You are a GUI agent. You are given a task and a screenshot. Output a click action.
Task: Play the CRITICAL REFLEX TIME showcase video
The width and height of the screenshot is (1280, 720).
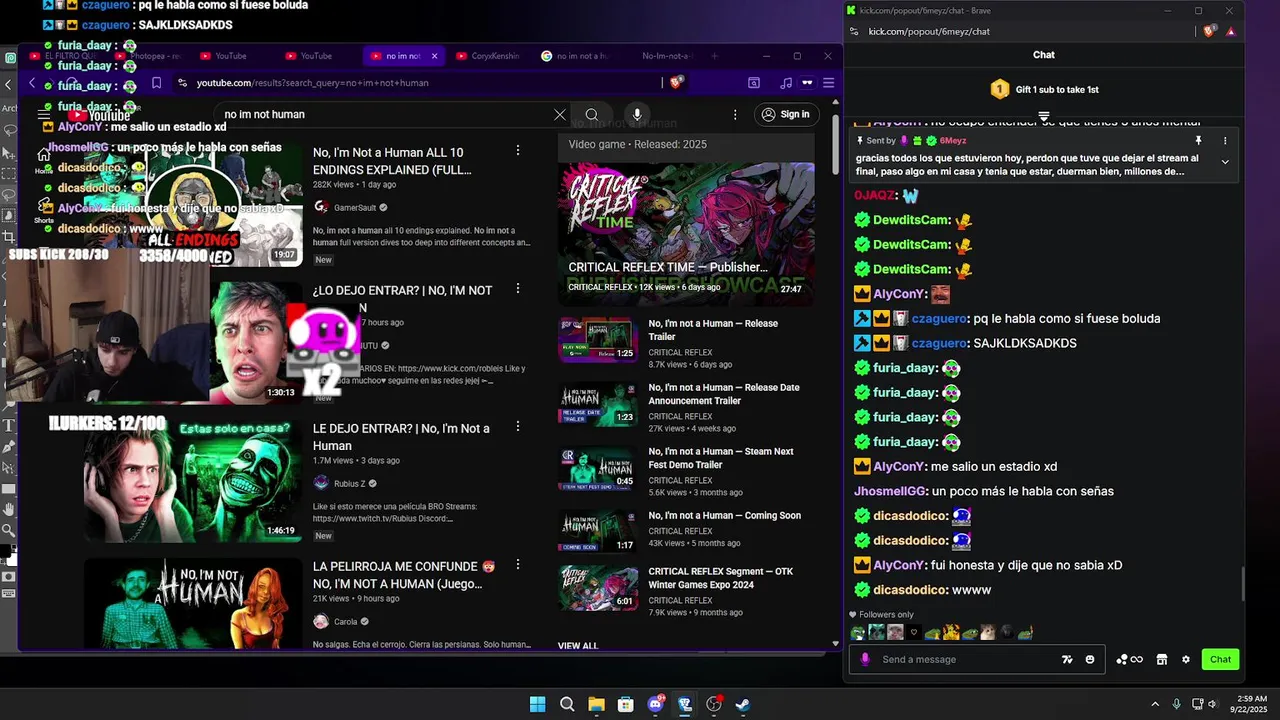(x=686, y=235)
